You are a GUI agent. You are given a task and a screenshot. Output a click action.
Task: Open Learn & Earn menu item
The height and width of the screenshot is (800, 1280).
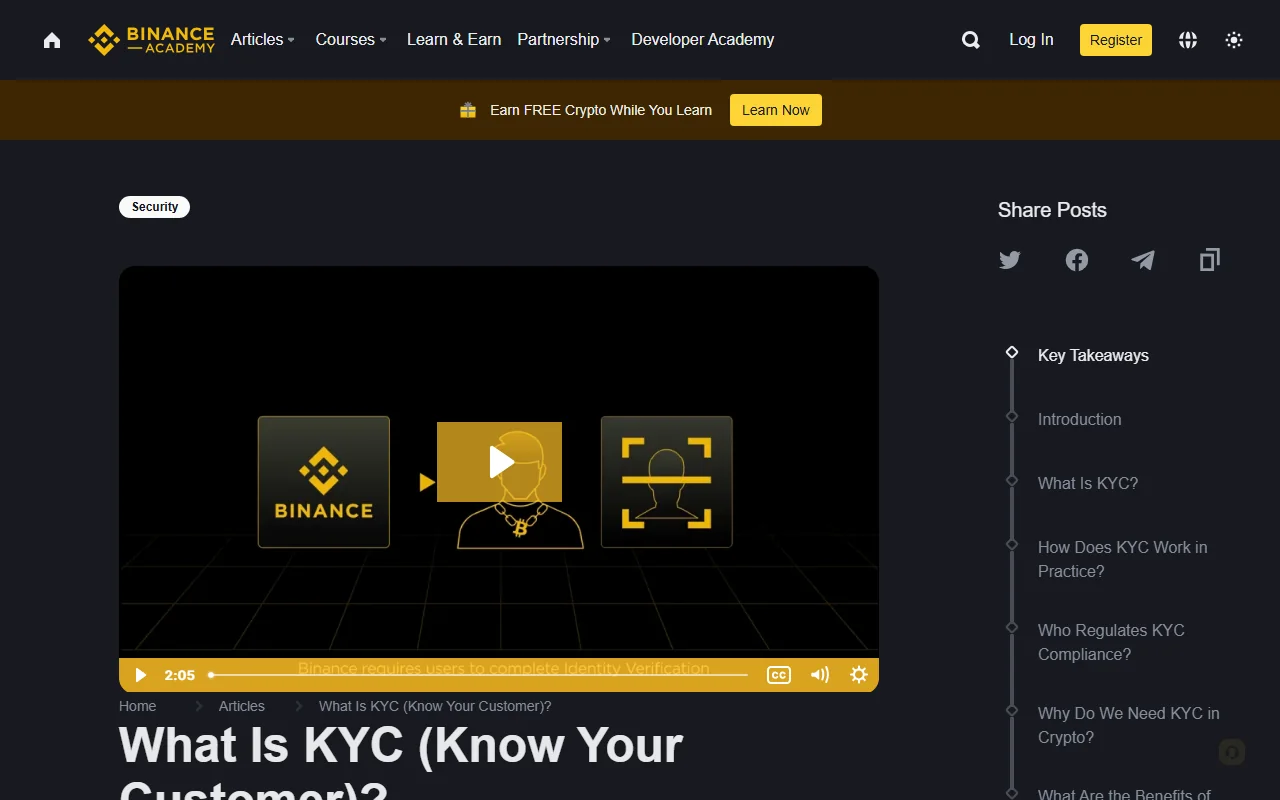(454, 40)
